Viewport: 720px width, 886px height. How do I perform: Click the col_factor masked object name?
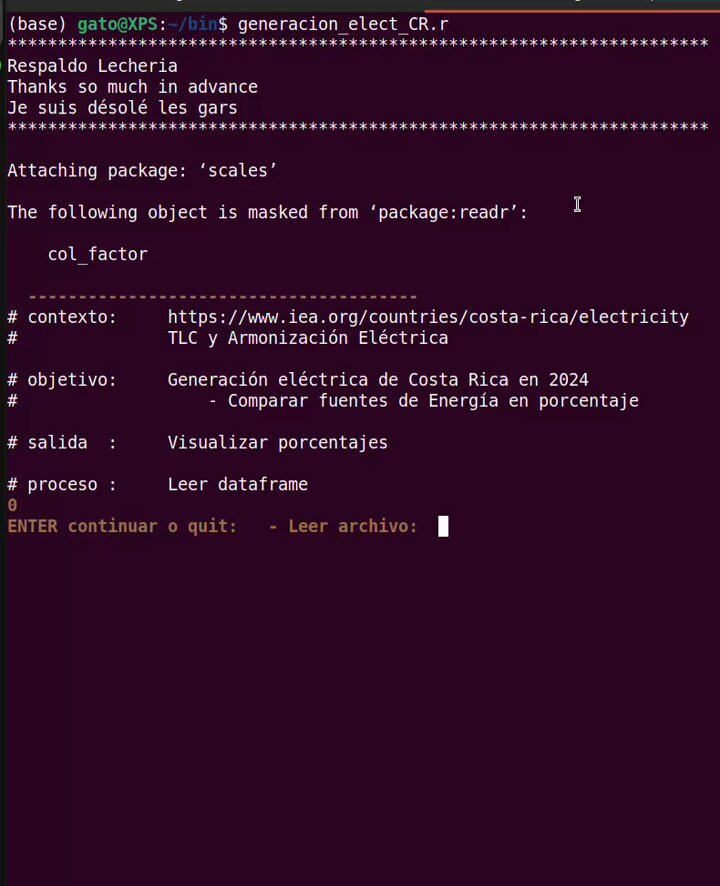pyautogui.click(x=97, y=254)
